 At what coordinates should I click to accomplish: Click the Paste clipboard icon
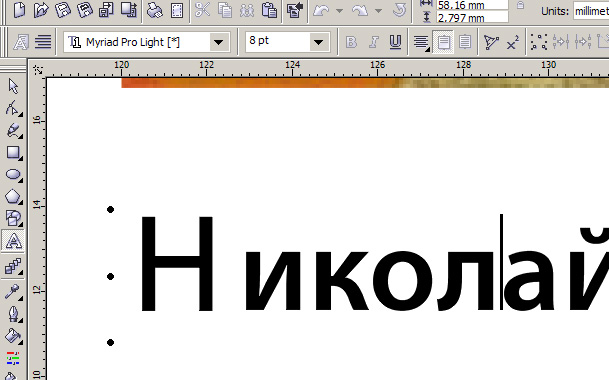click(269, 10)
